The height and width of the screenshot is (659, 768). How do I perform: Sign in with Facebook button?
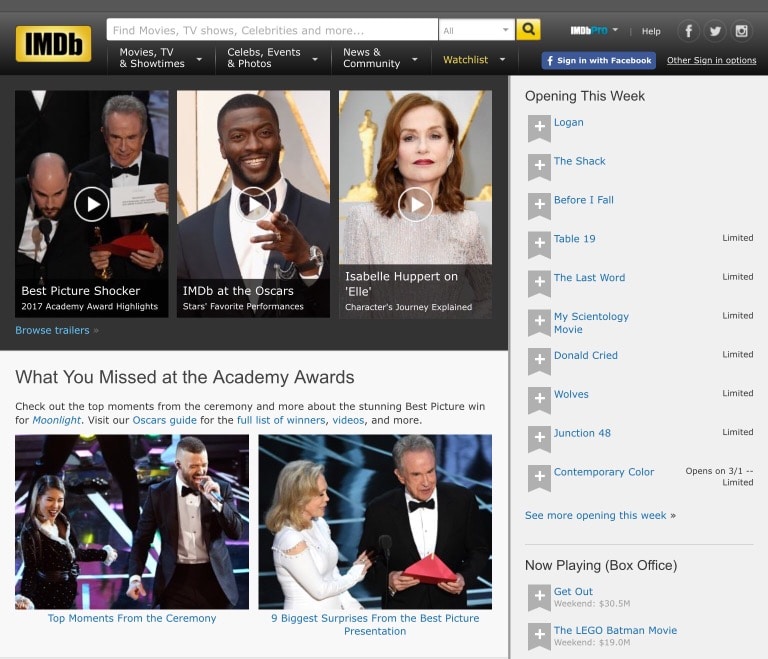point(599,60)
